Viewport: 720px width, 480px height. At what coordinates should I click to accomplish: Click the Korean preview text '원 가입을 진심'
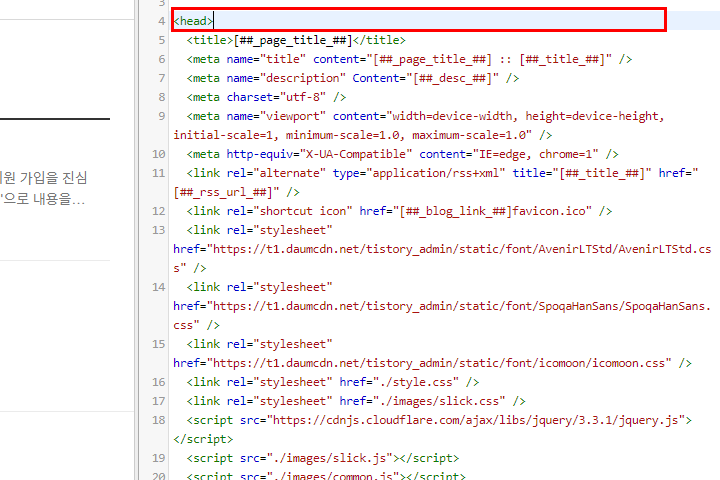click(44, 178)
